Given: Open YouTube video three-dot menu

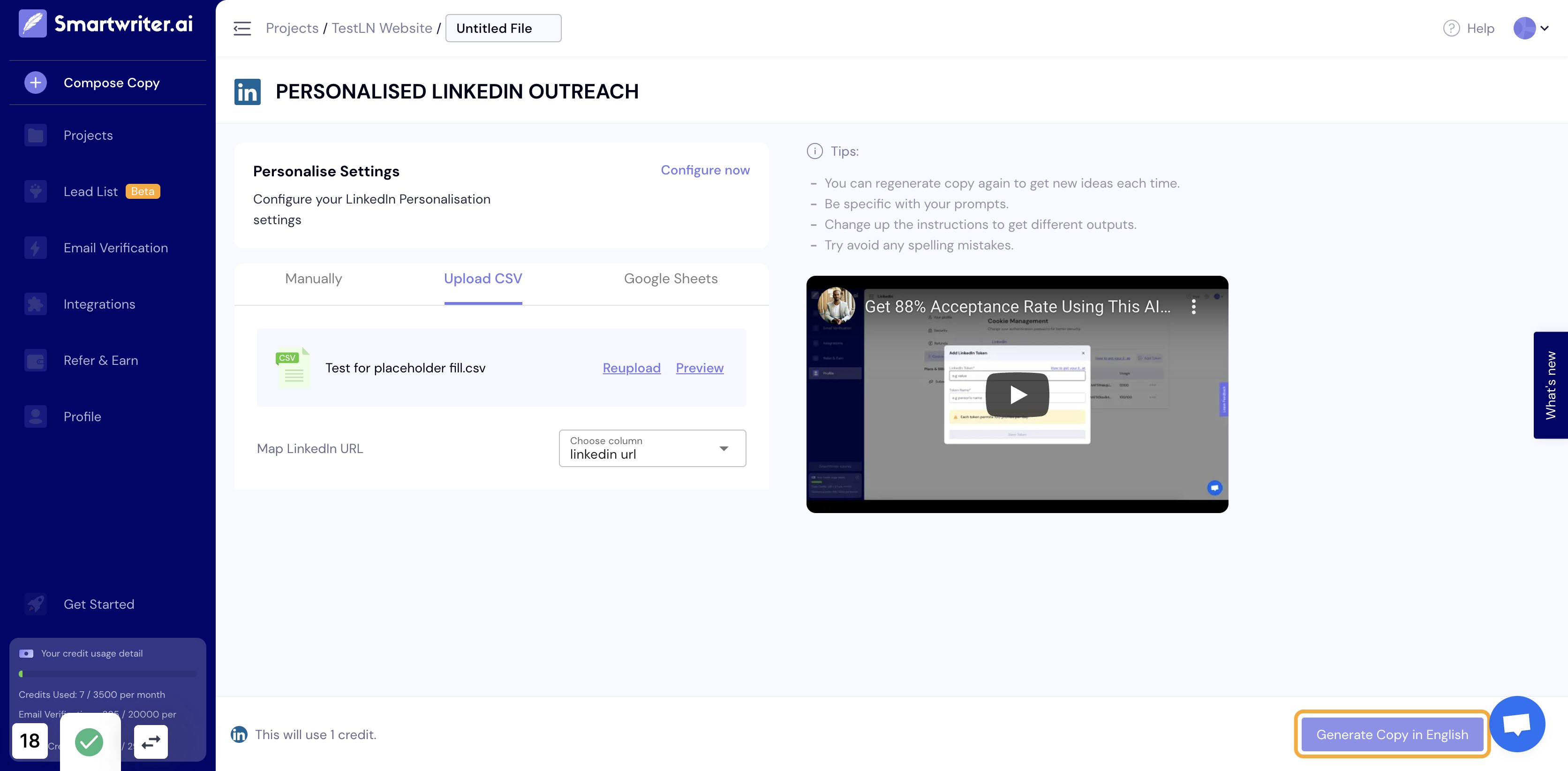Looking at the screenshot, I should (x=1194, y=306).
